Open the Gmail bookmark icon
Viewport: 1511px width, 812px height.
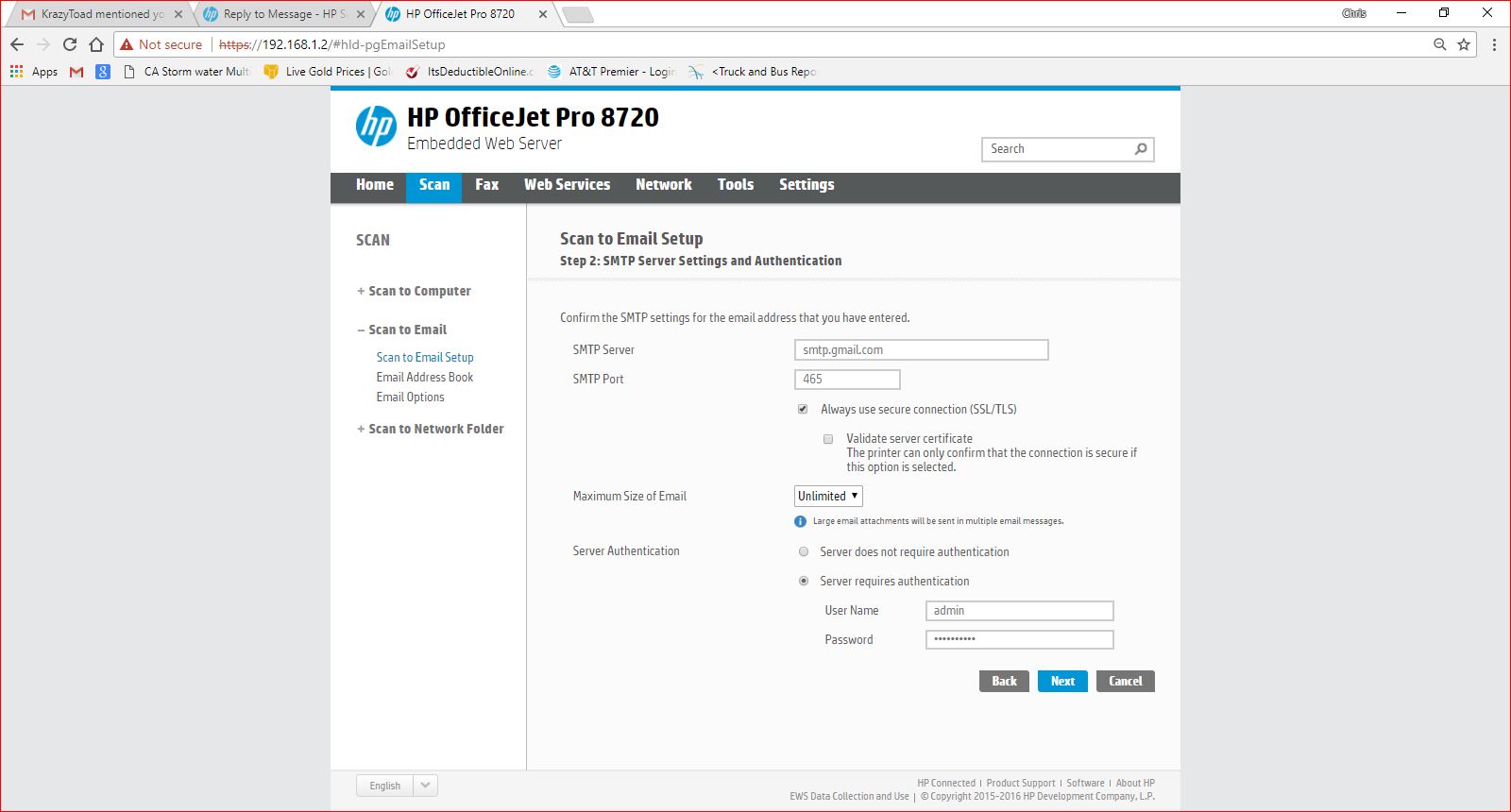76,72
